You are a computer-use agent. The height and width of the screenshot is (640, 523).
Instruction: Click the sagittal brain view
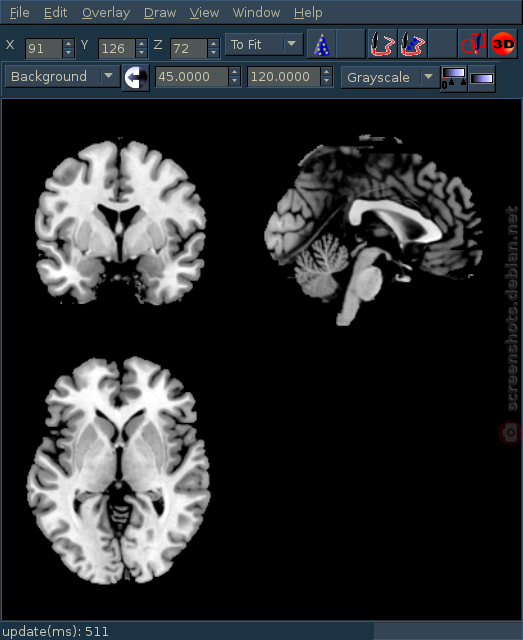click(374, 231)
